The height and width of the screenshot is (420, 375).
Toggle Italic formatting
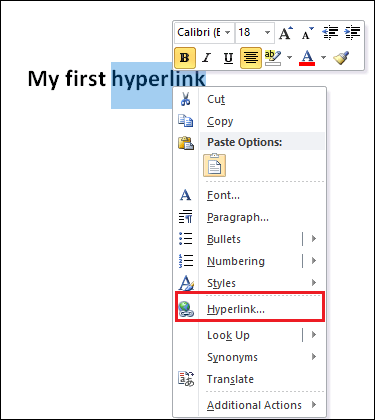(207, 58)
